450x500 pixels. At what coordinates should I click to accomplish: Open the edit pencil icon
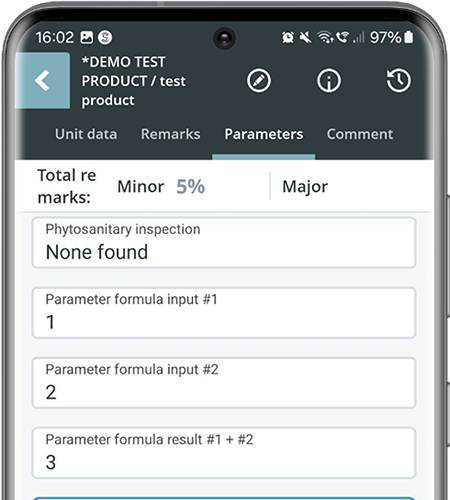pos(259,81)
